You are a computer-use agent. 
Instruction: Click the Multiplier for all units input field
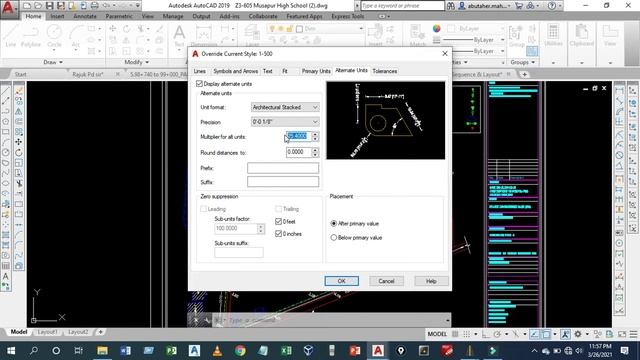pos(299,136)
